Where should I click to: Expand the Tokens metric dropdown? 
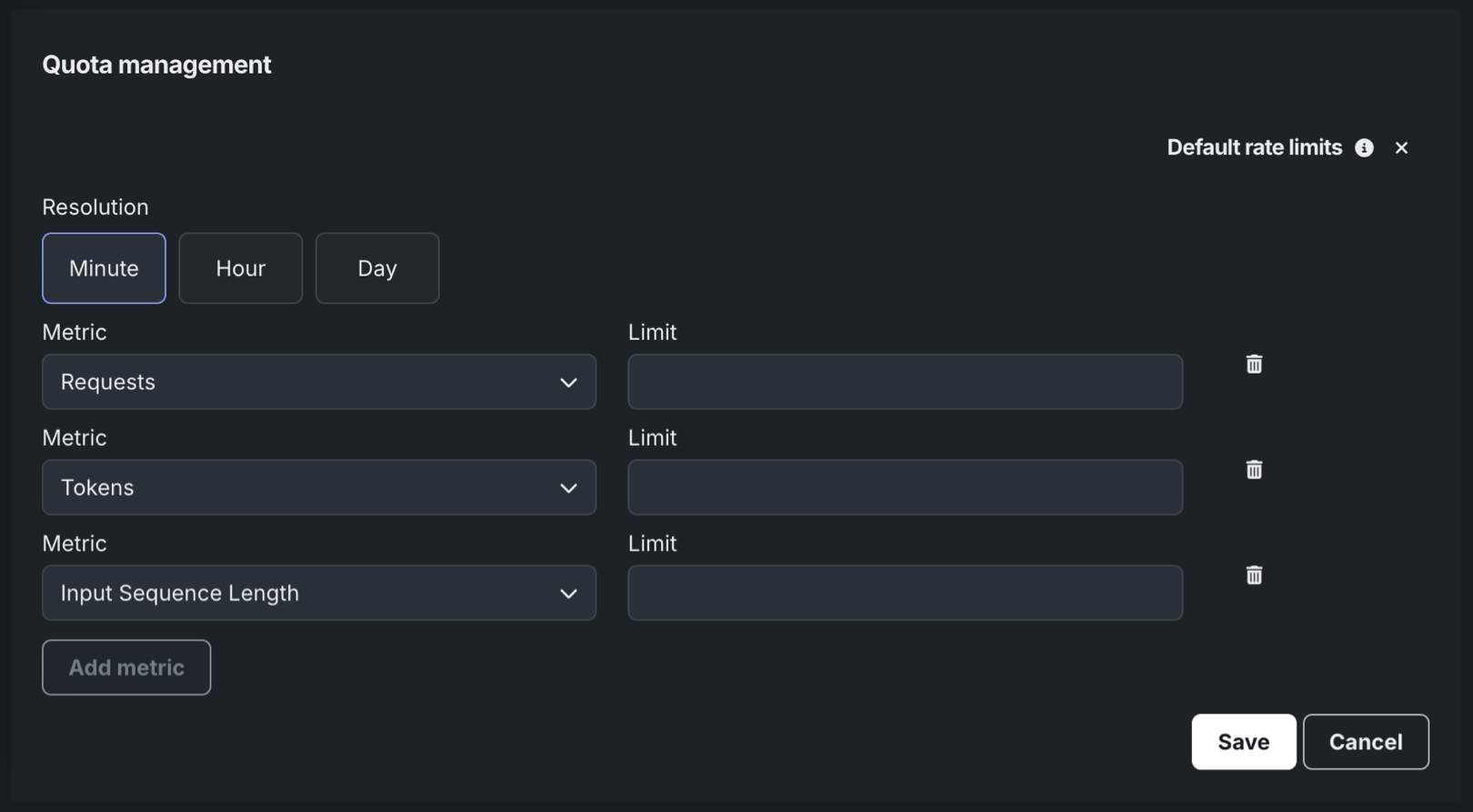point(318,487)
